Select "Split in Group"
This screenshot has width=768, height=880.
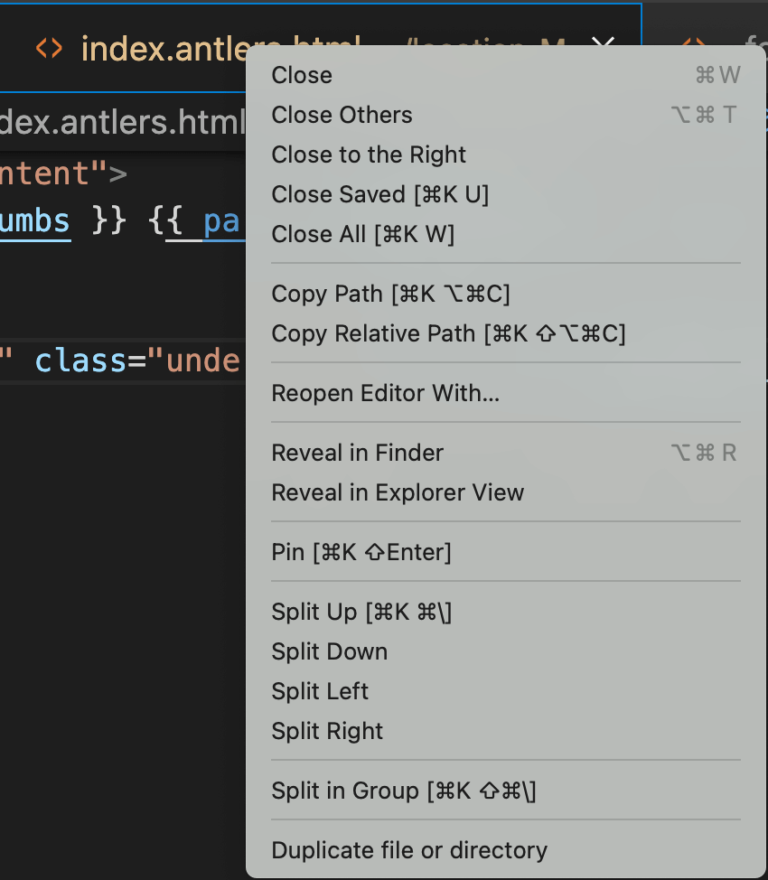coord(403,790)
